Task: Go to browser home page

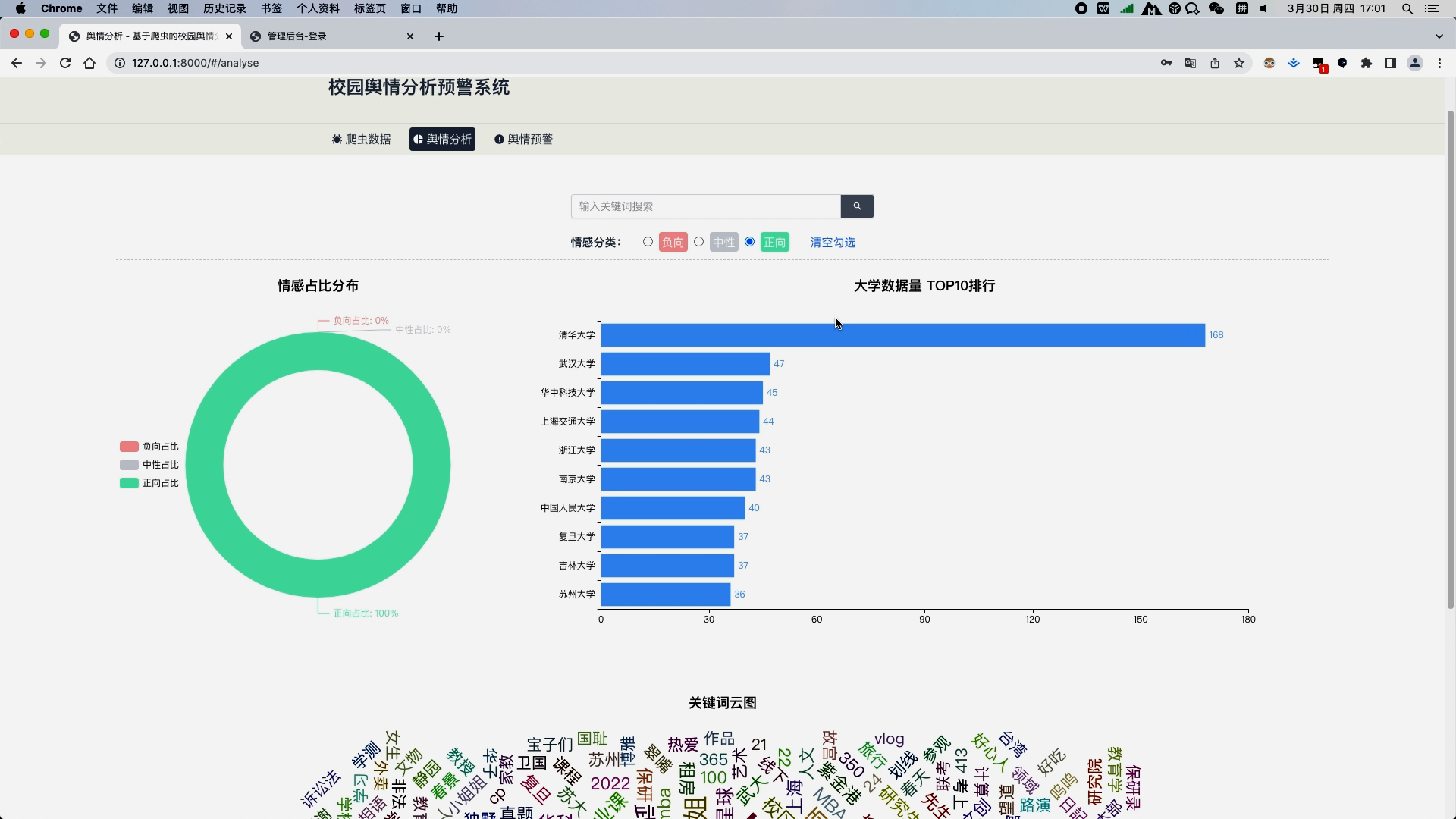Action: 89,63
